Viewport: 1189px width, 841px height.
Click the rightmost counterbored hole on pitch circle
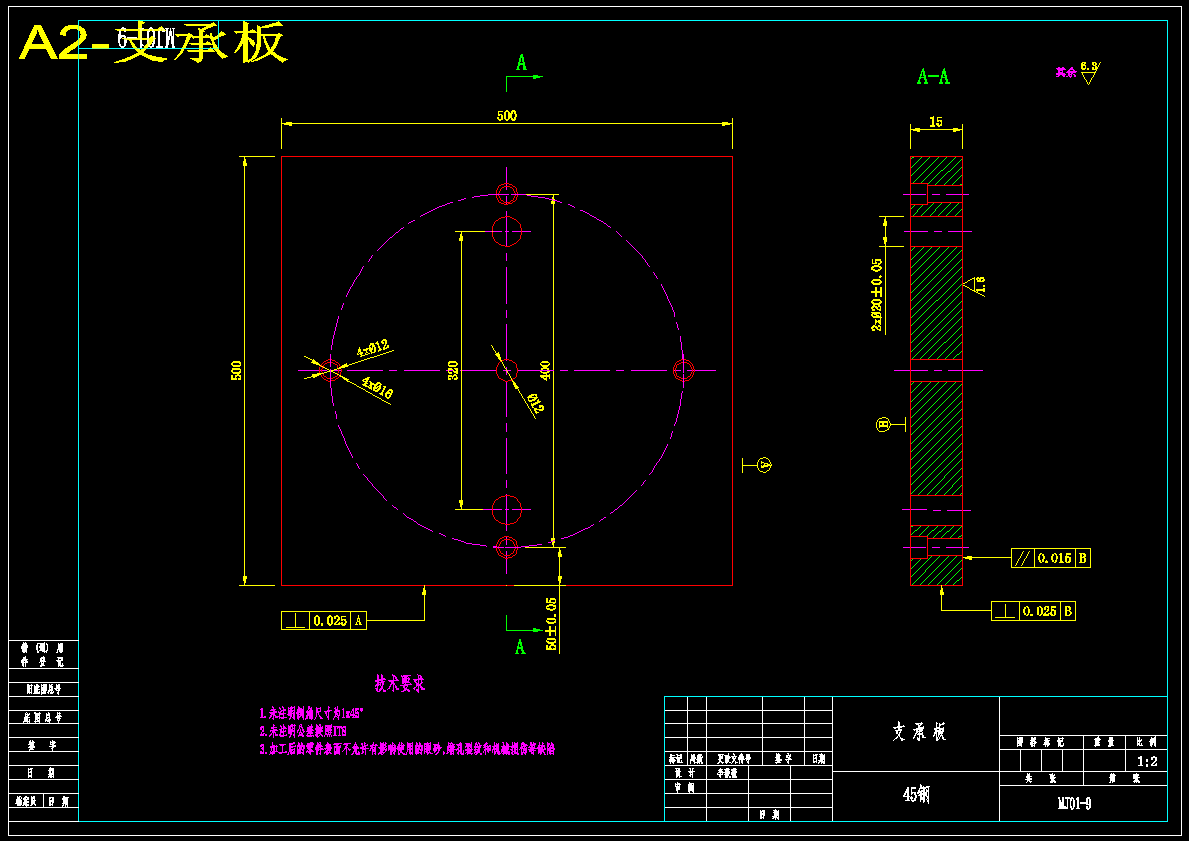(x=684, y=370)
